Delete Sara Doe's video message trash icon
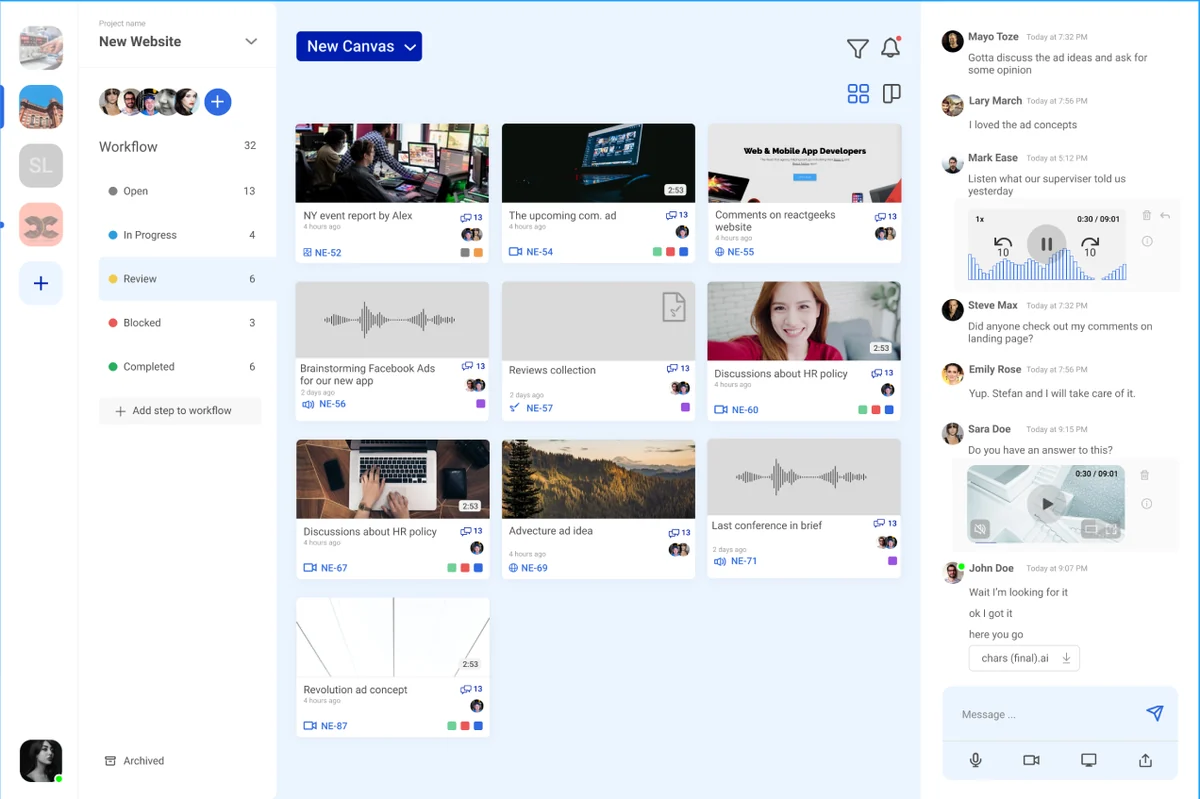 pyautogui.click(x=1145, y=476)
